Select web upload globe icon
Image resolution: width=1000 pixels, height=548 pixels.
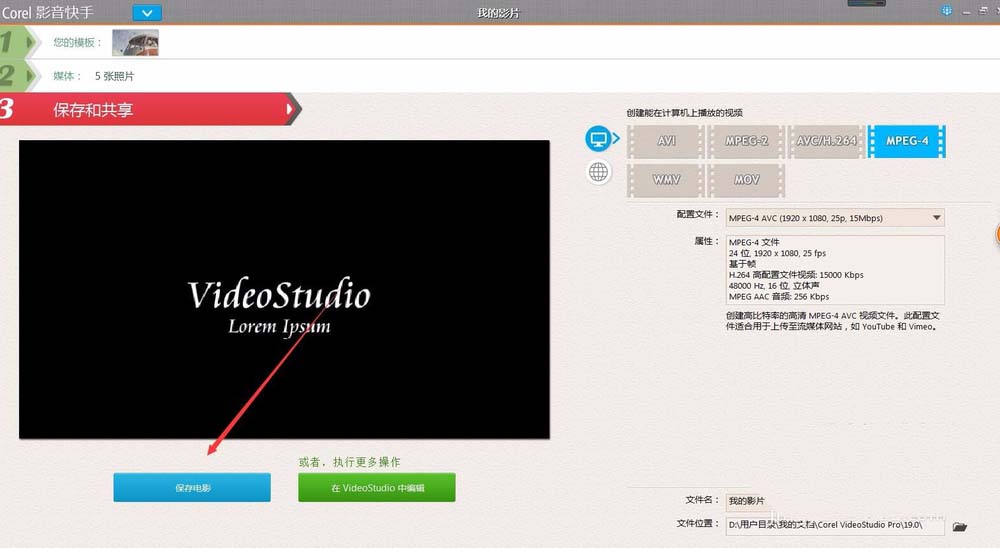(598, 172)
